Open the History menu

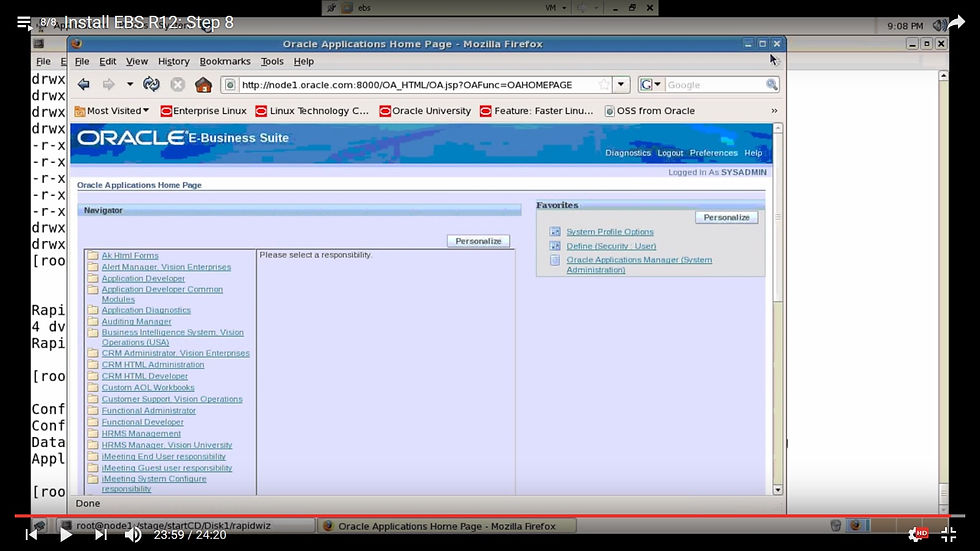pyautogui.click(x=174, y=61)
